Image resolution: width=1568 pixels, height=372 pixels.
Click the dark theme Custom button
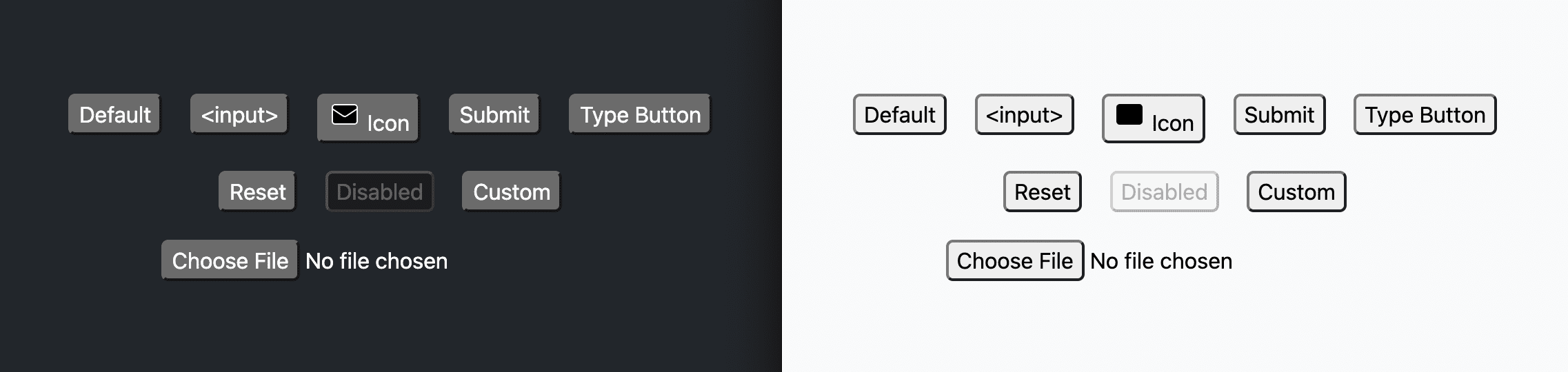[x=511, y=192]
